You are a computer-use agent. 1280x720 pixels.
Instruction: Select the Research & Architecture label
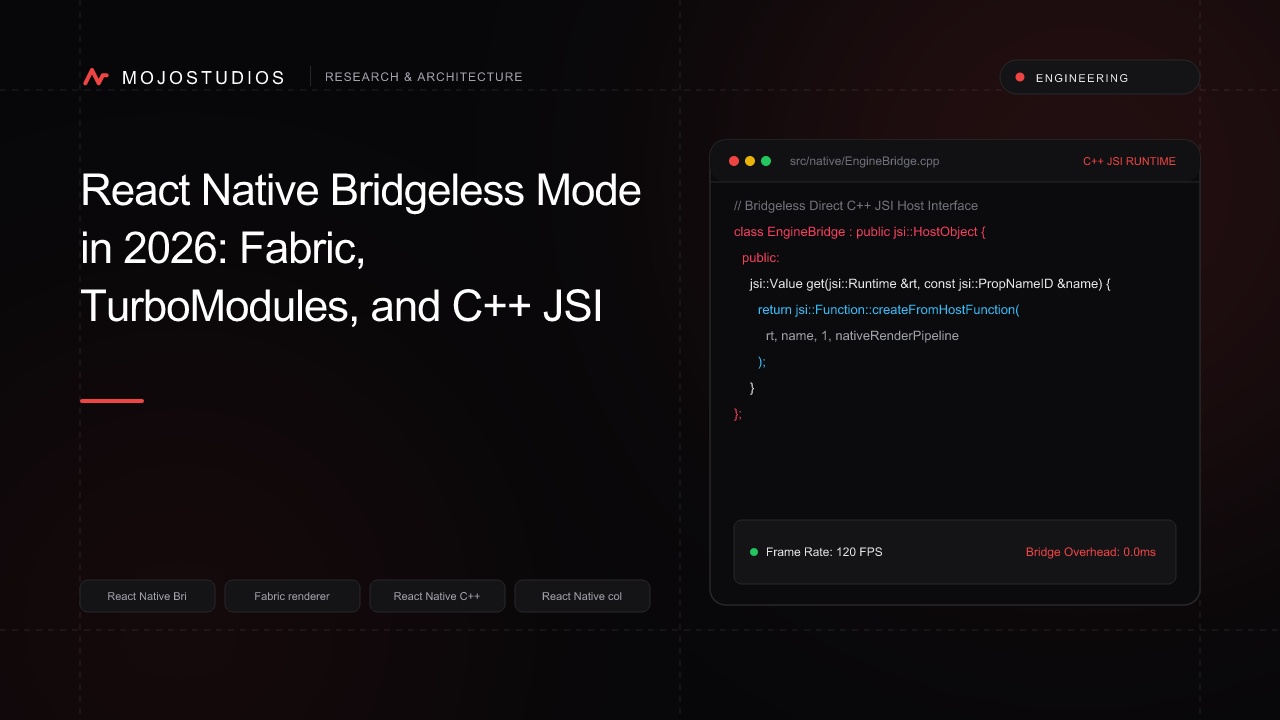click(x=424, y=77)
